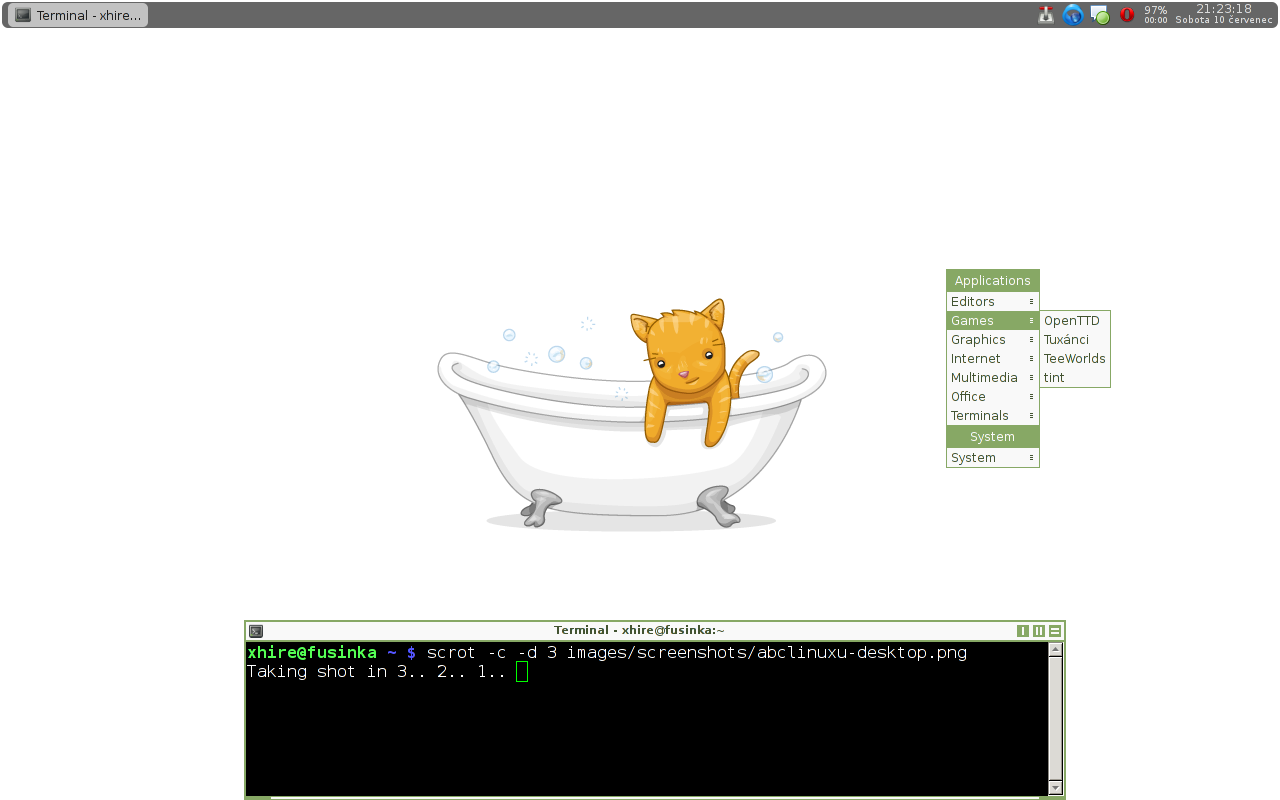Expand the Multimedia submenu
Screen dimensions: 1280x800
tap(993, 377)
